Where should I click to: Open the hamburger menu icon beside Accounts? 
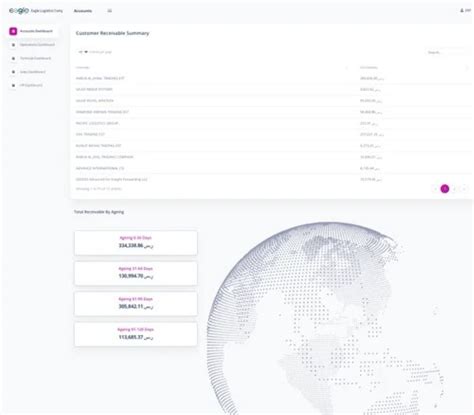[110, 11]
